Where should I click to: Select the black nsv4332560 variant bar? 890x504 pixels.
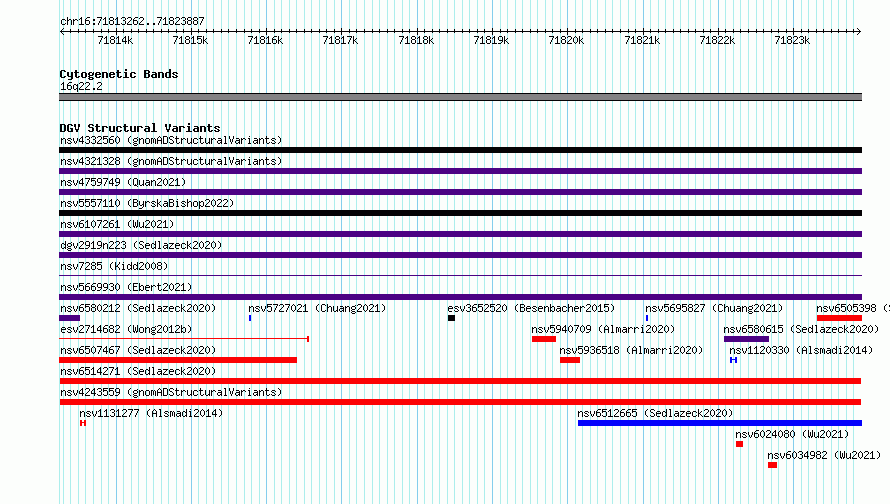click(460, 150)
